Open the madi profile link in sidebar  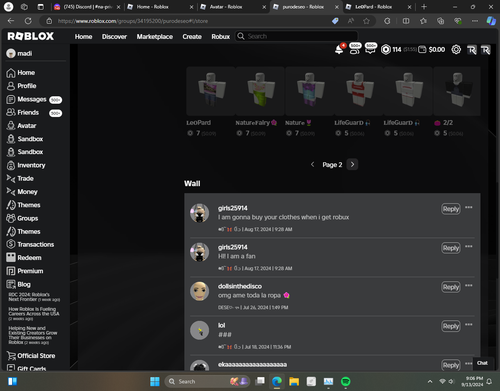click(x=19, y=53)
